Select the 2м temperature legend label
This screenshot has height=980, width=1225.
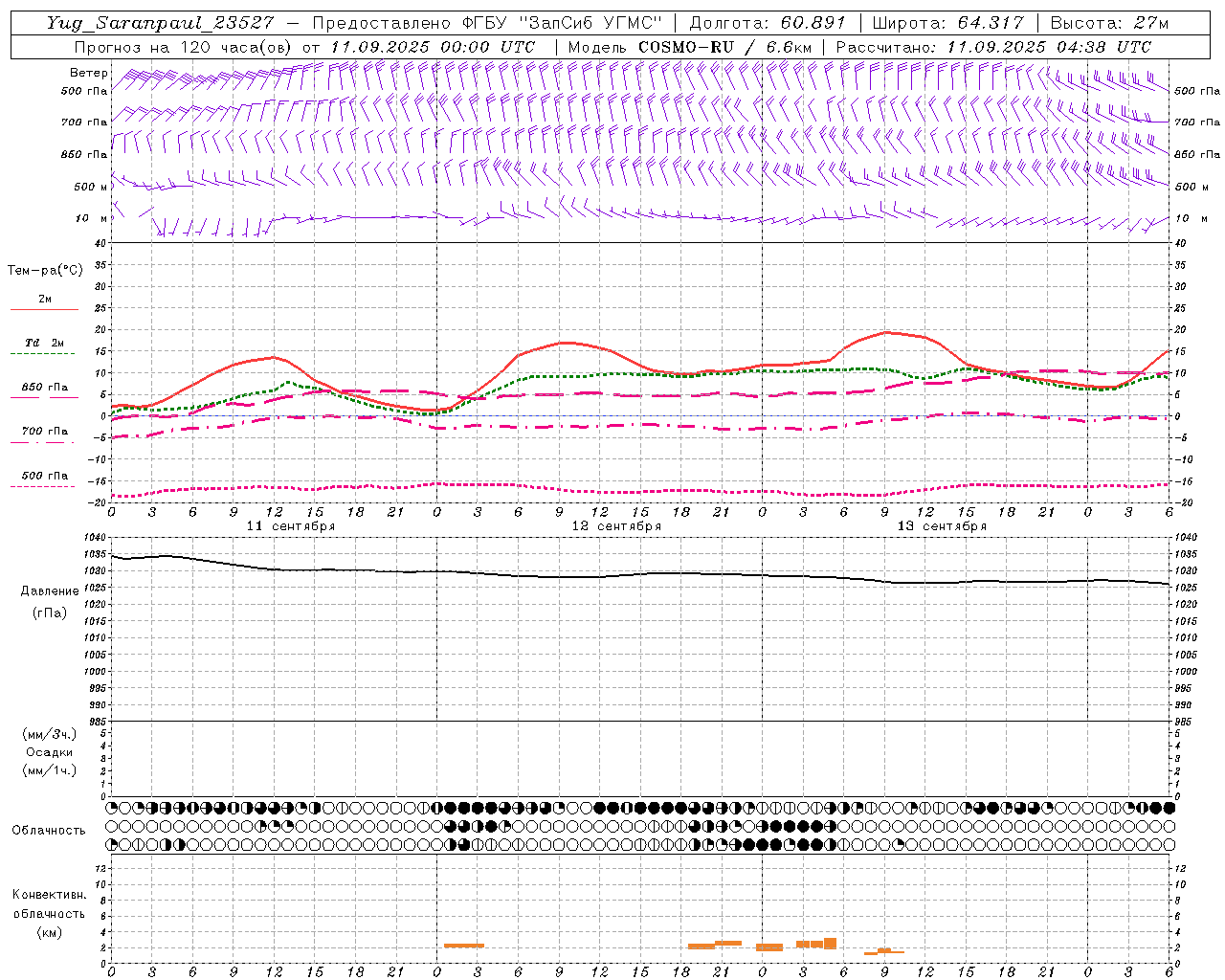[x=45, y=299]
